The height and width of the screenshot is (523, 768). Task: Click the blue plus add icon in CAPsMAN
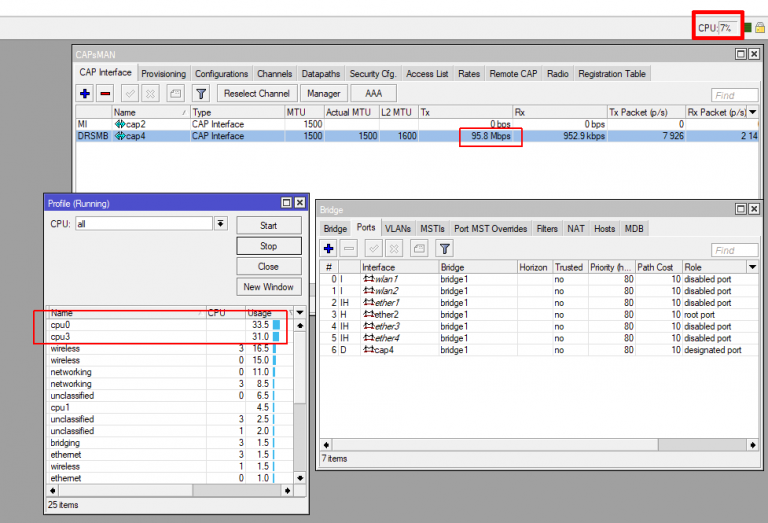(86, 94)
